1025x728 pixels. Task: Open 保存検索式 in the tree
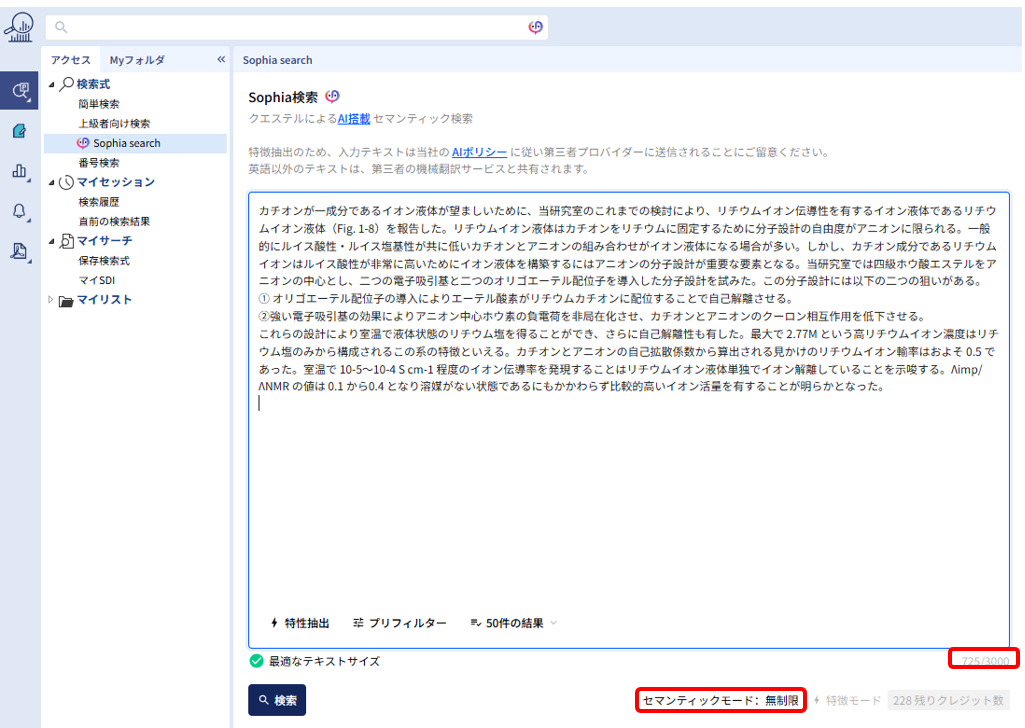click(104, 261)
